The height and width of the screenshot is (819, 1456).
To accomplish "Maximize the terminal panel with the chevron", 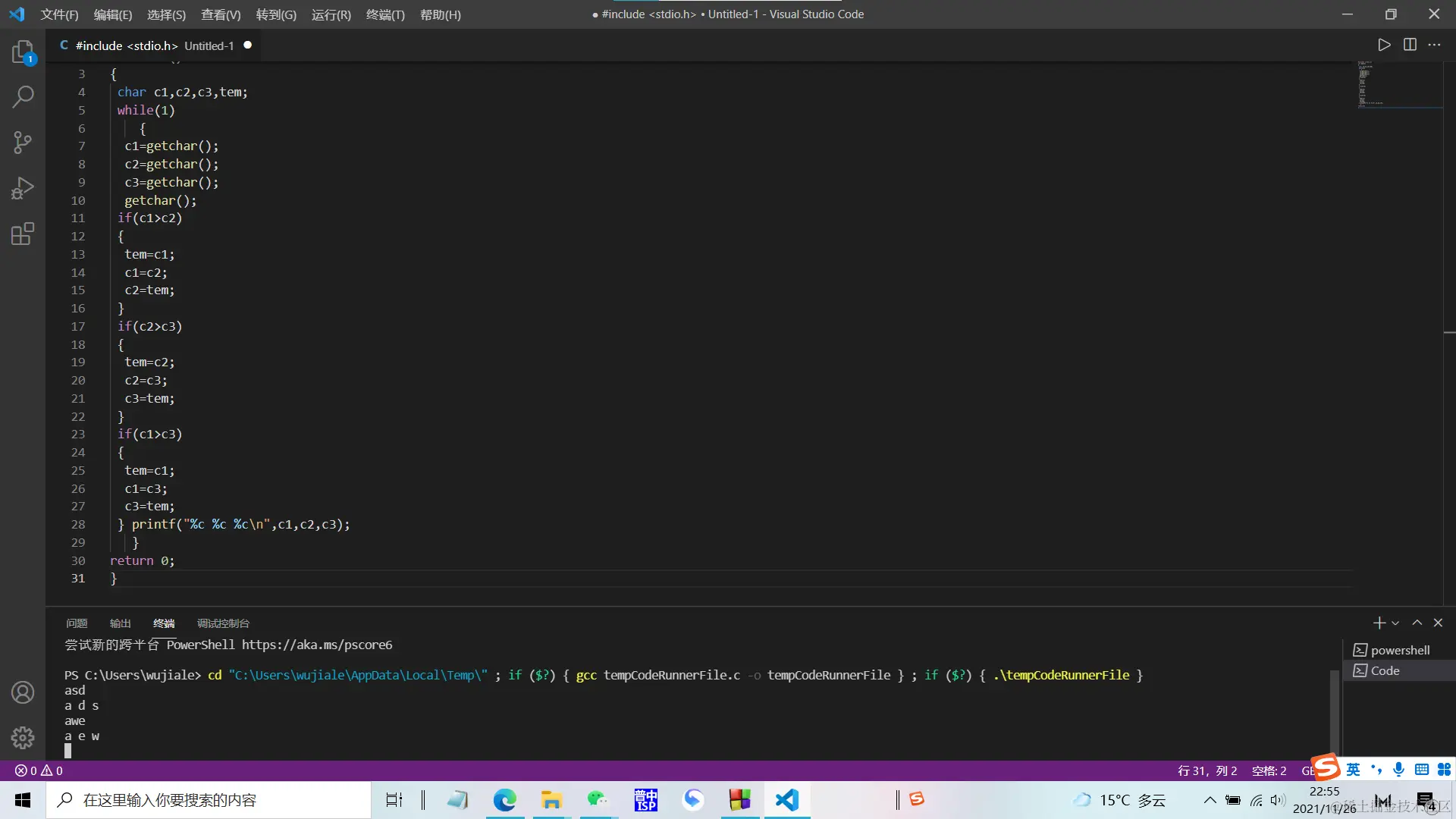I will tap(1417, 623).
